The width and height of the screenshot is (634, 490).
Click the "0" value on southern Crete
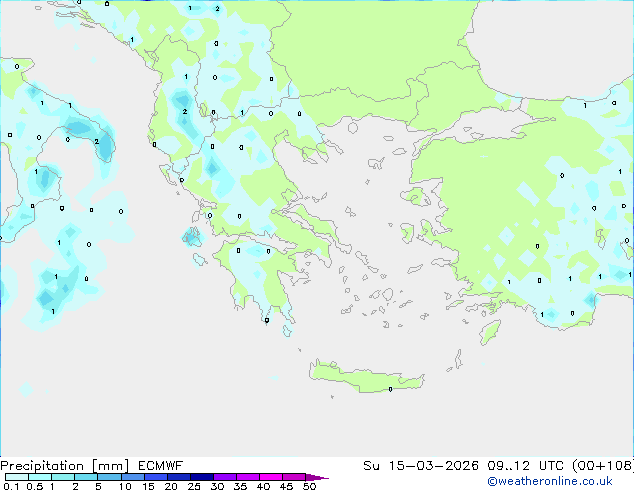coord(390,389)
